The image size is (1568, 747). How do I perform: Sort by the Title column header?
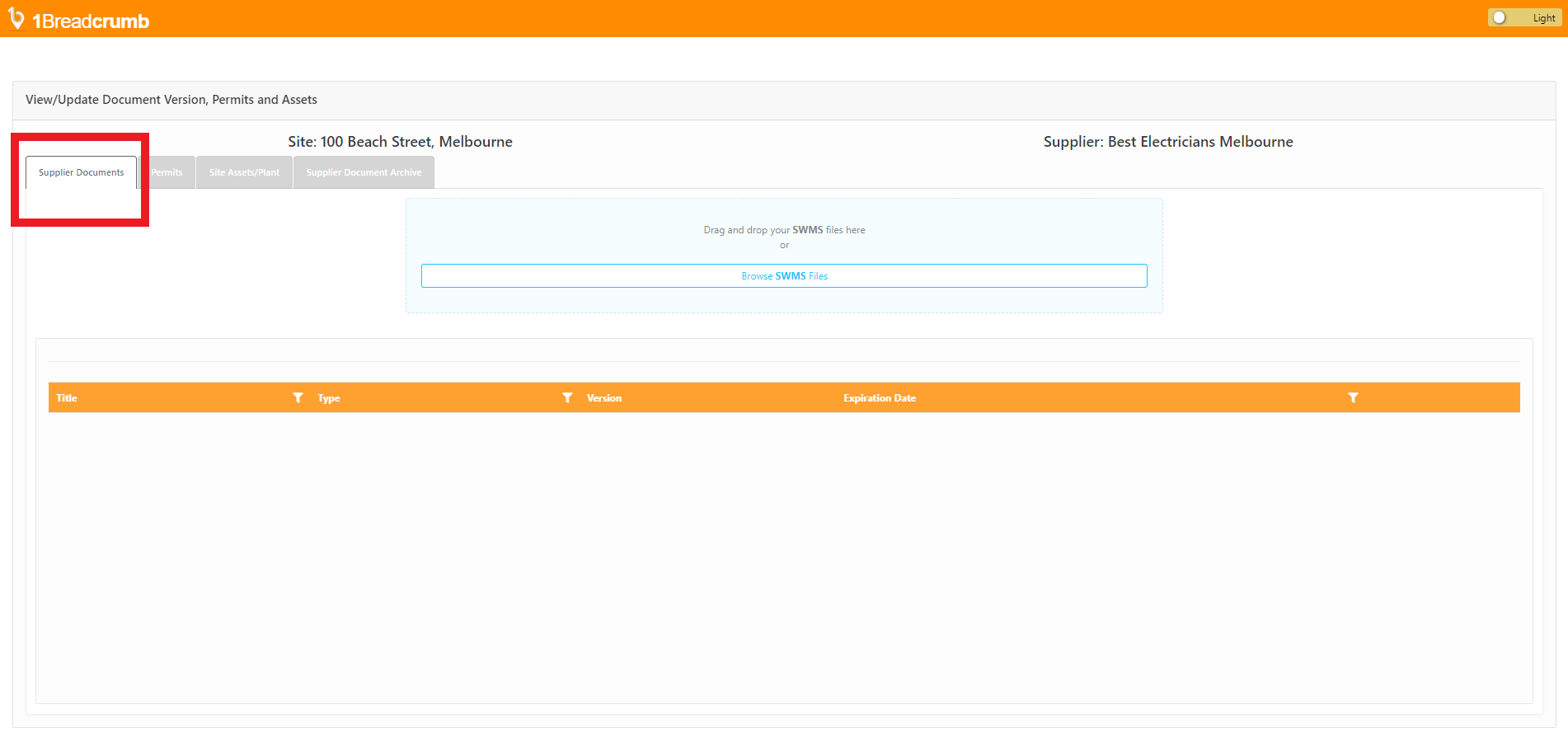(x=66, y=397)
